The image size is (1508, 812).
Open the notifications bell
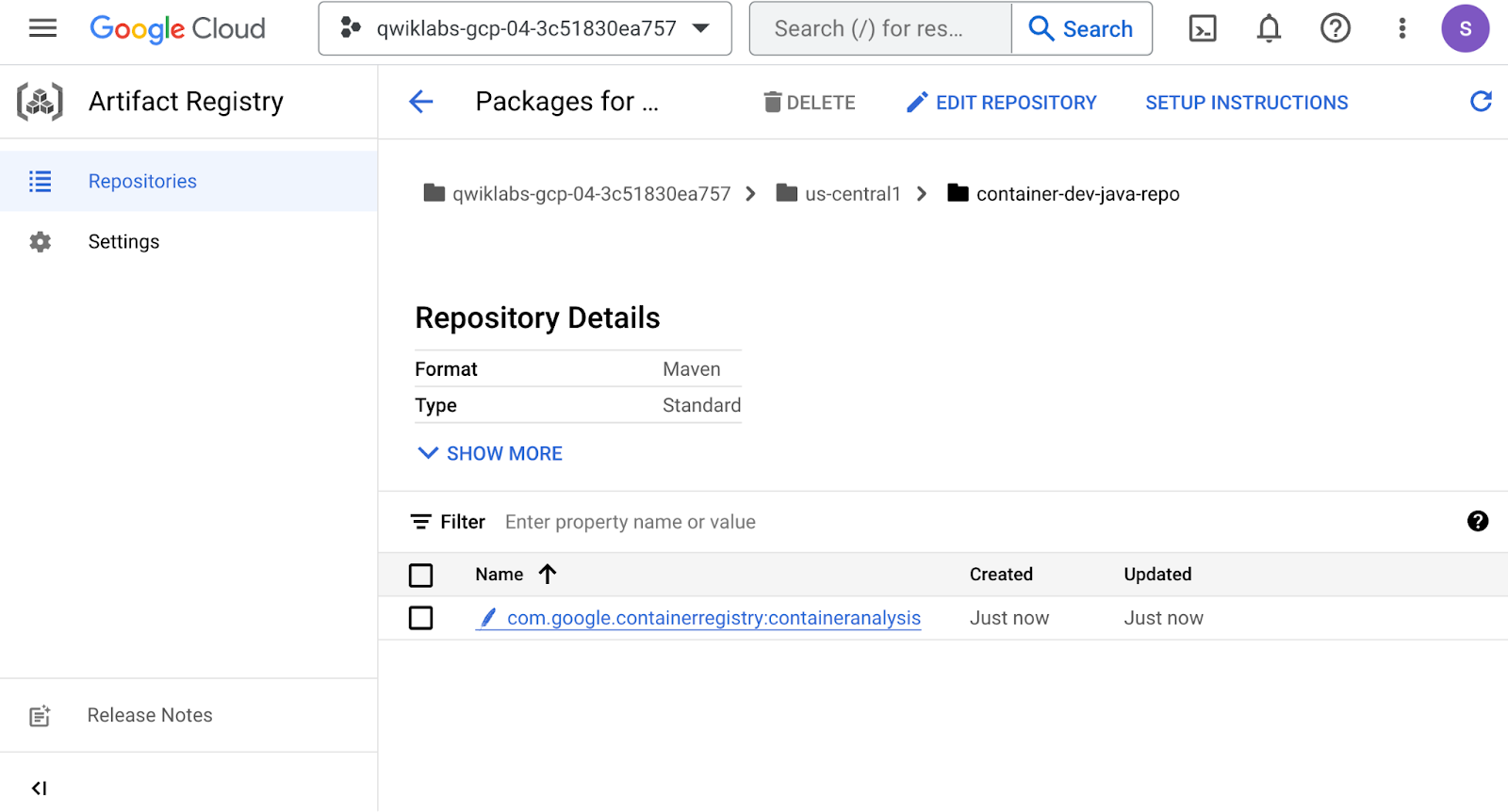[1269, 28]
